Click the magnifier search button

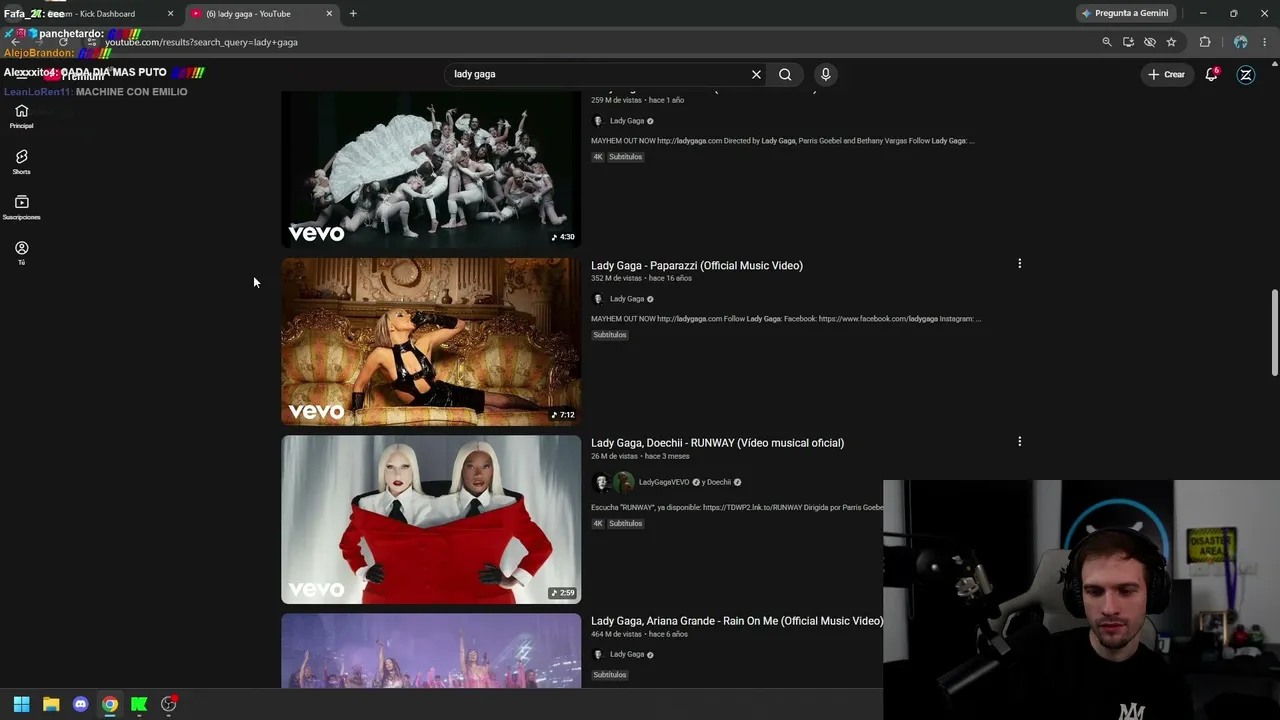click(785, 74)
